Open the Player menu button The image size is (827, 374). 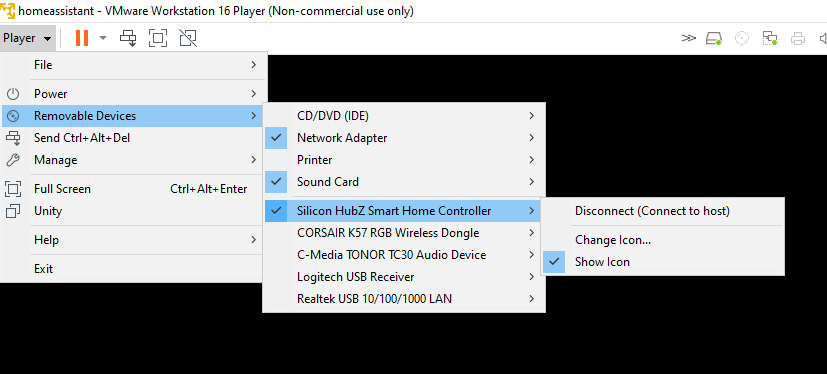coord(27,38)
